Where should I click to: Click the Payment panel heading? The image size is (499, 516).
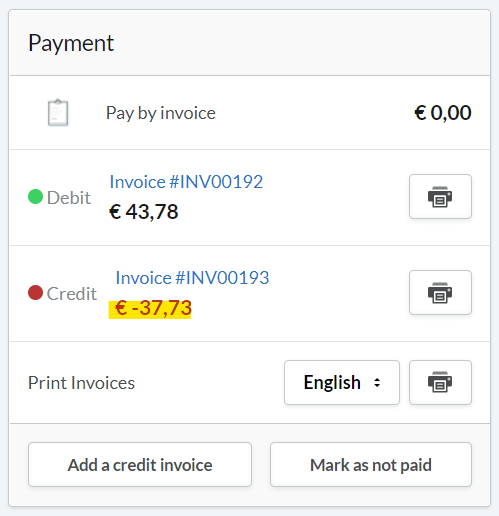pyautogui.click(x=71, y=43)
